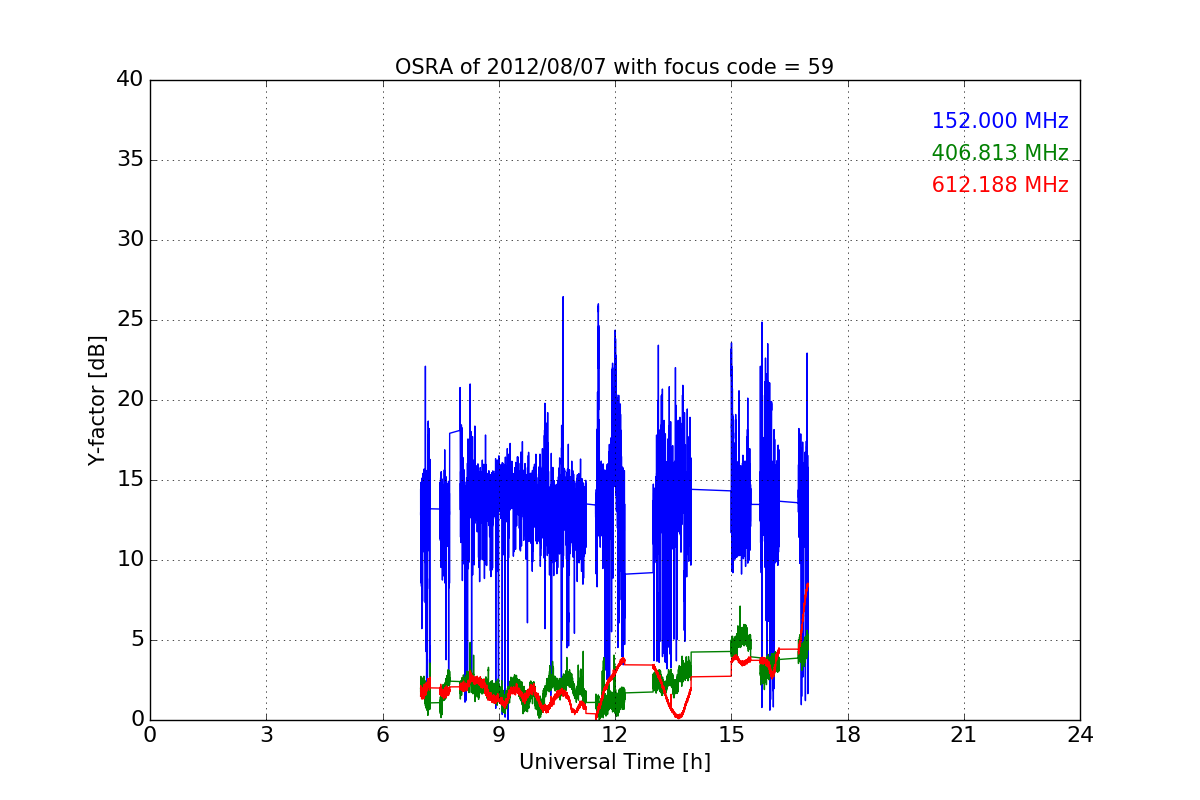This screenshot has width=1200, height=800.
Task: Click the x-axis tick label 9
Action: pos(499,735)
